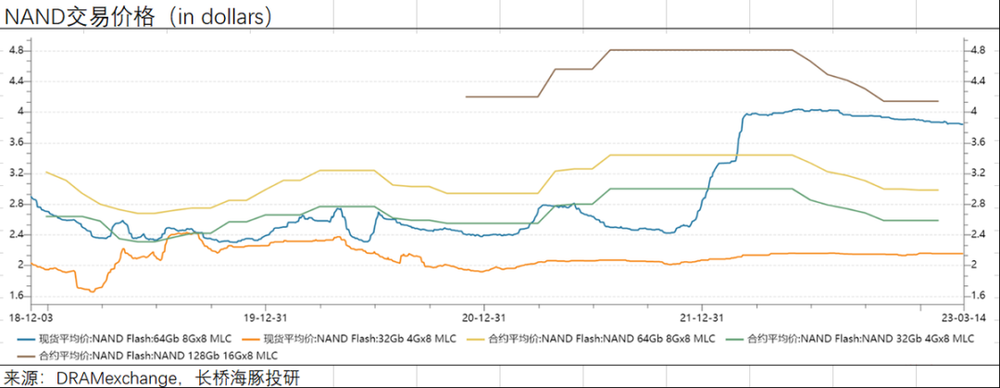
Task: Click the green NAND 32Gb contract legend swatch
Action: click(735, 339)
